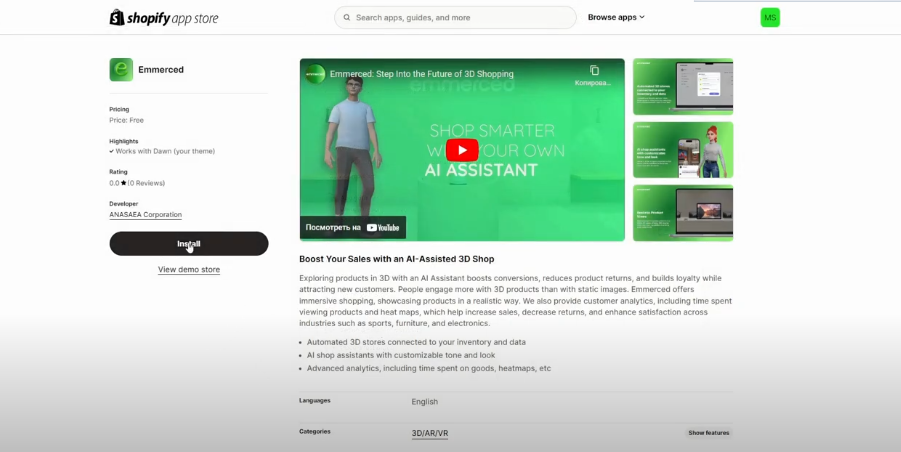
Task: Click the rating star icon
Action: click(124, 183)
